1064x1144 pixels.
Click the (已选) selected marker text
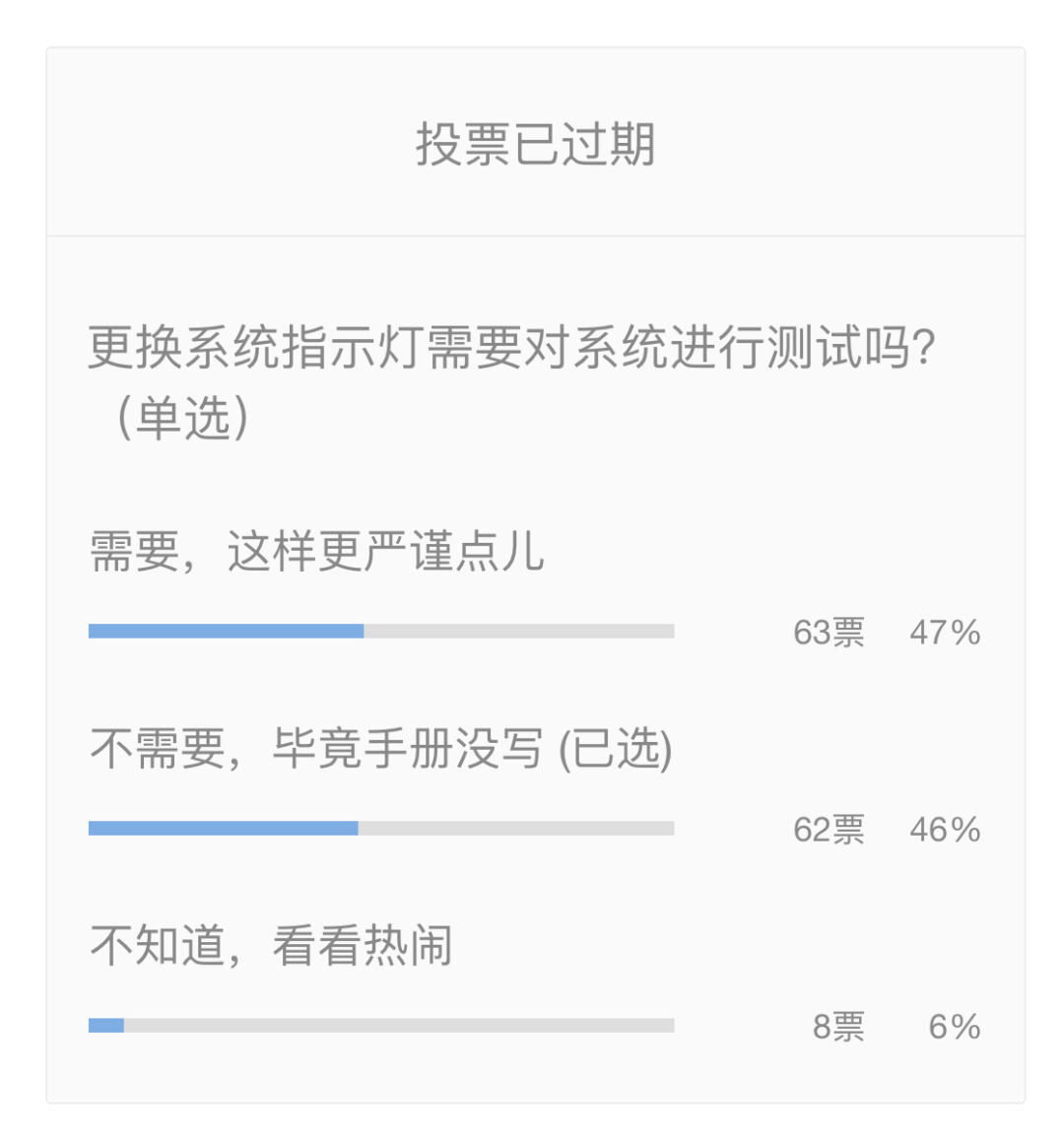[x=615, y=749]
